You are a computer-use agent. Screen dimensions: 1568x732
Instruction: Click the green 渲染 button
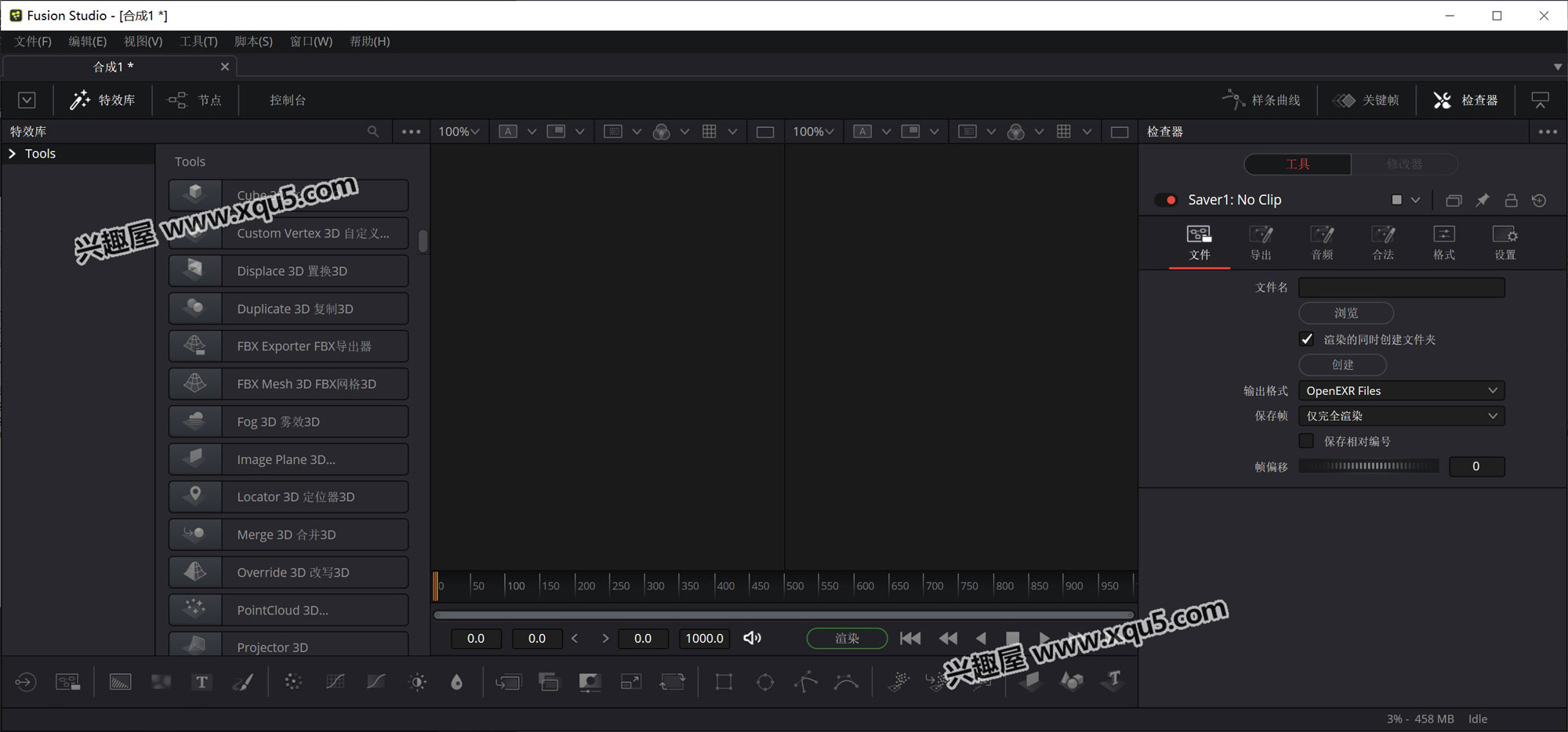847,638
